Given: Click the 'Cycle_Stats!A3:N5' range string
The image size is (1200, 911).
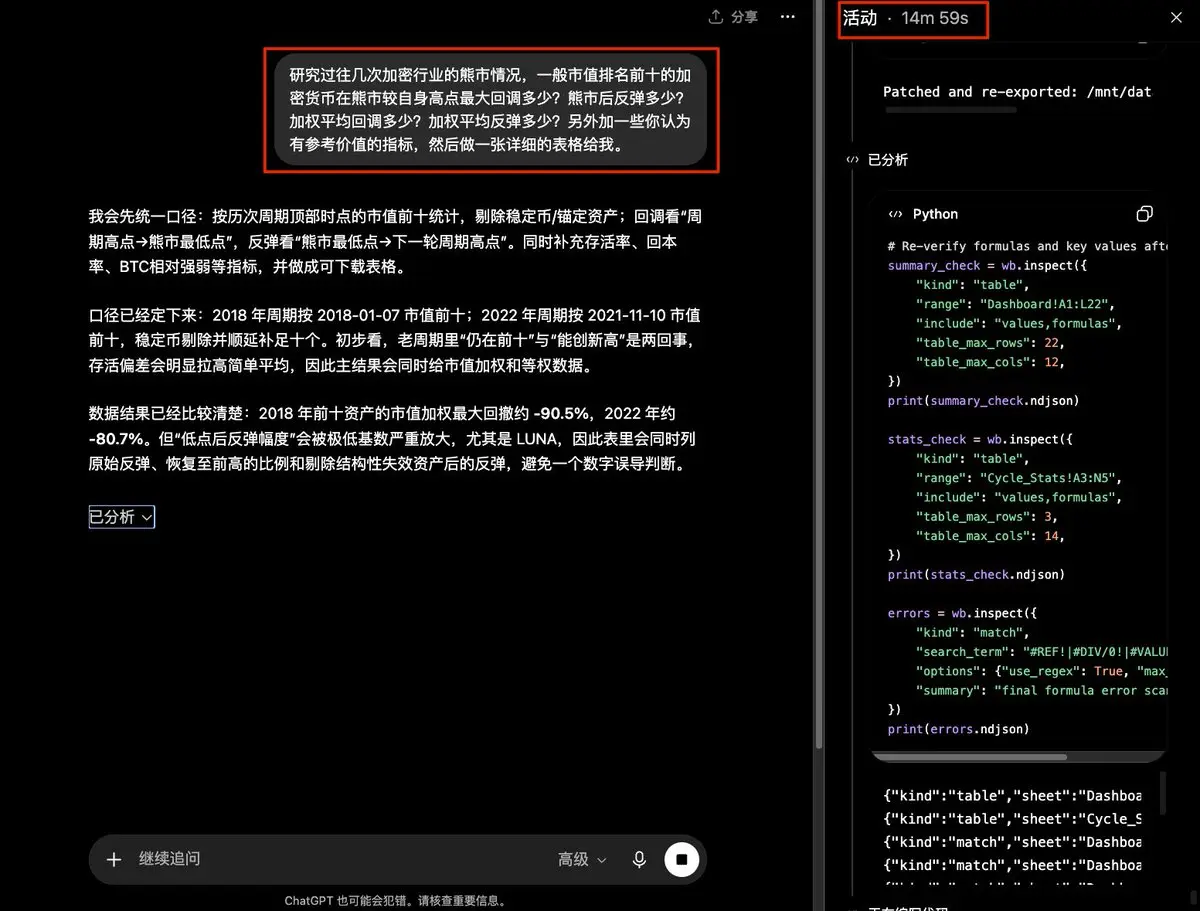Looking at the screenshot, I should (x=1050, y=478).
